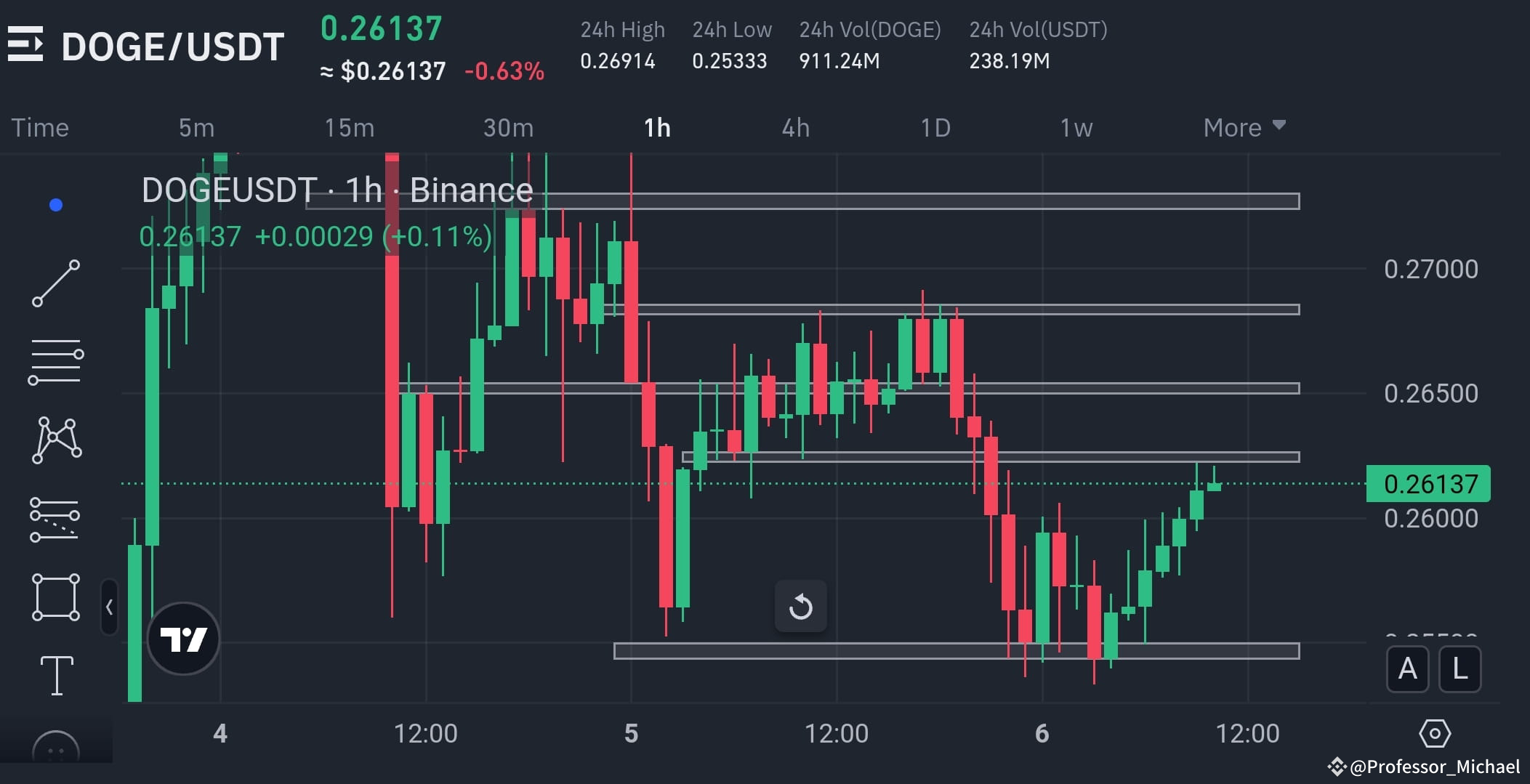Switch to the 4h timeframe

pyautogui.click(x=795, y=127)
